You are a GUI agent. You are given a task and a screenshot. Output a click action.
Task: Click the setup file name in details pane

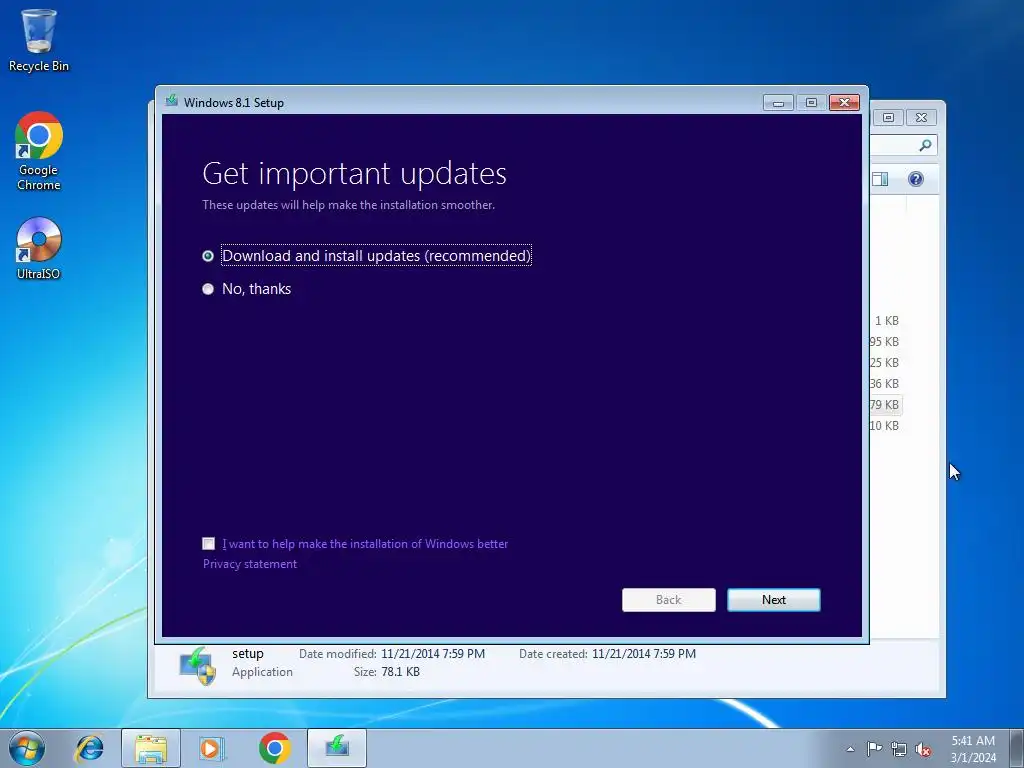pyautogui.click(x=248, y=654)
